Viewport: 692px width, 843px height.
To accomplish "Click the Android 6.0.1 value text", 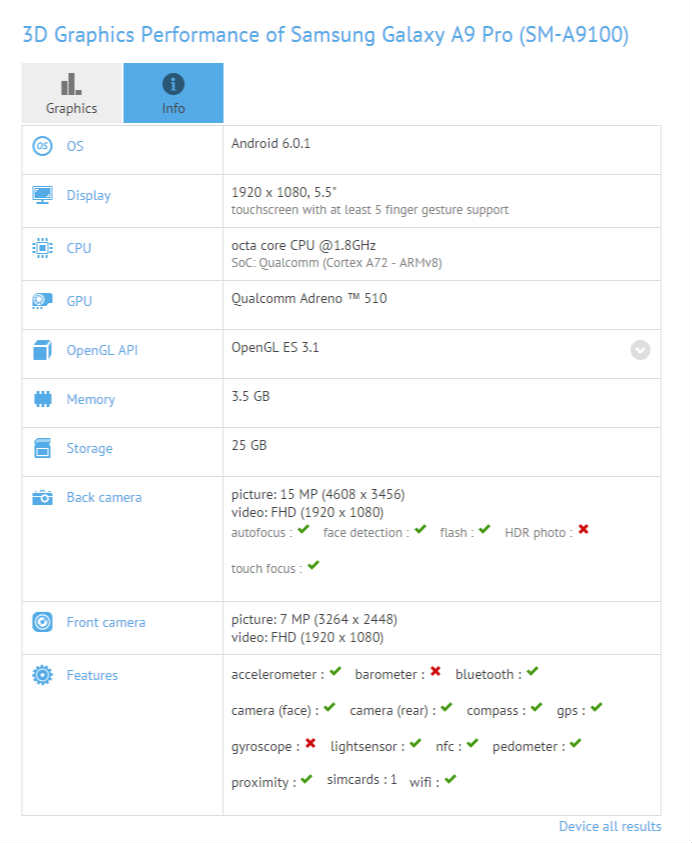I will pyautogui.click(x=271, y=143).
